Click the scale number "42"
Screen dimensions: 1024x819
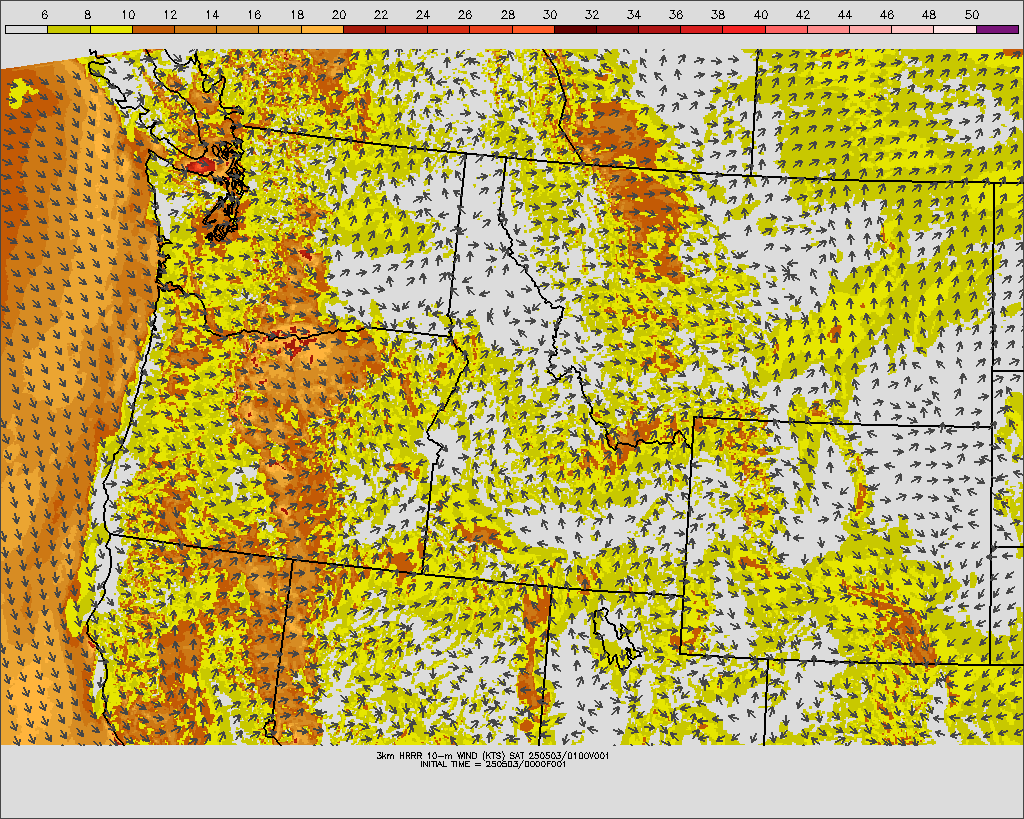[803, 15]
